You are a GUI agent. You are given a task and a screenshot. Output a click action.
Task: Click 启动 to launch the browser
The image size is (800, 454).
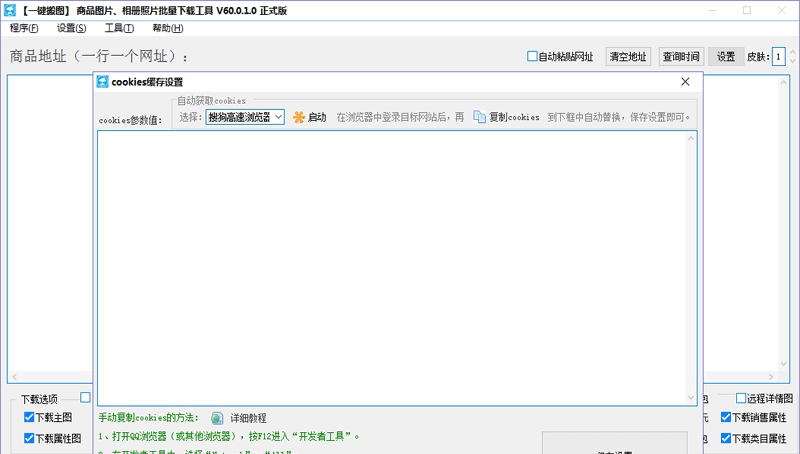317,117
